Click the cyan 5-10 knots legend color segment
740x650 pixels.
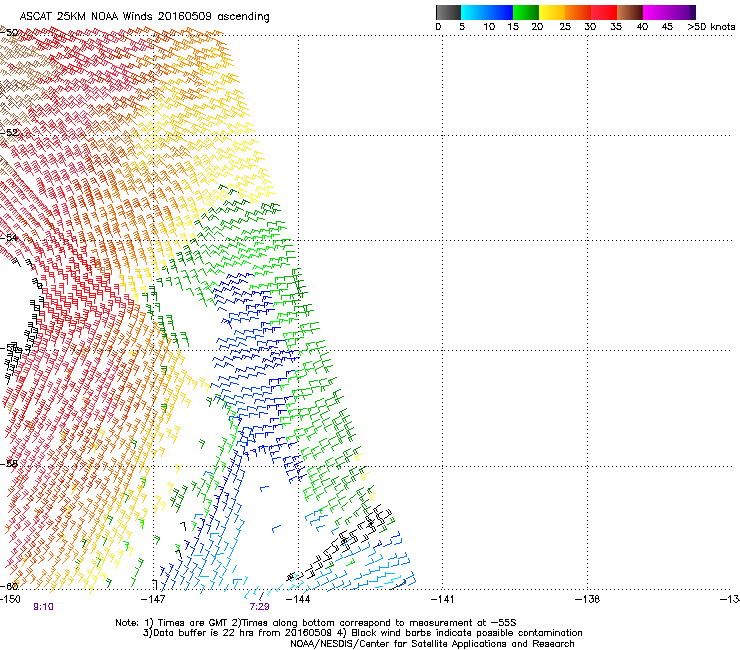(474, 12)
